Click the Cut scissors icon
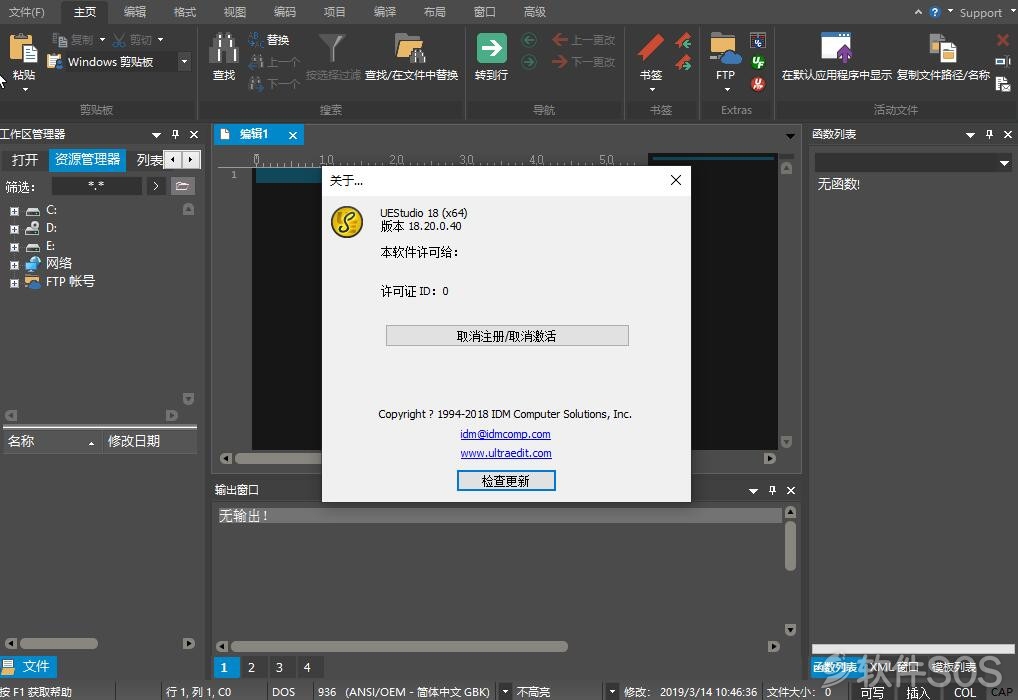 tap(119, 40)
